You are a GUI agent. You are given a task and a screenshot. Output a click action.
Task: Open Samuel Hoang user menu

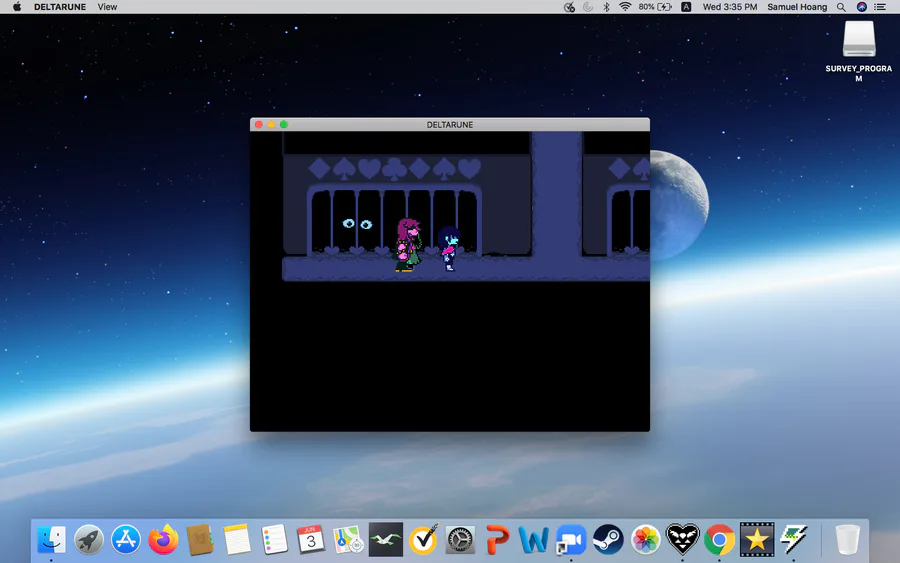[x=797, y=7]
